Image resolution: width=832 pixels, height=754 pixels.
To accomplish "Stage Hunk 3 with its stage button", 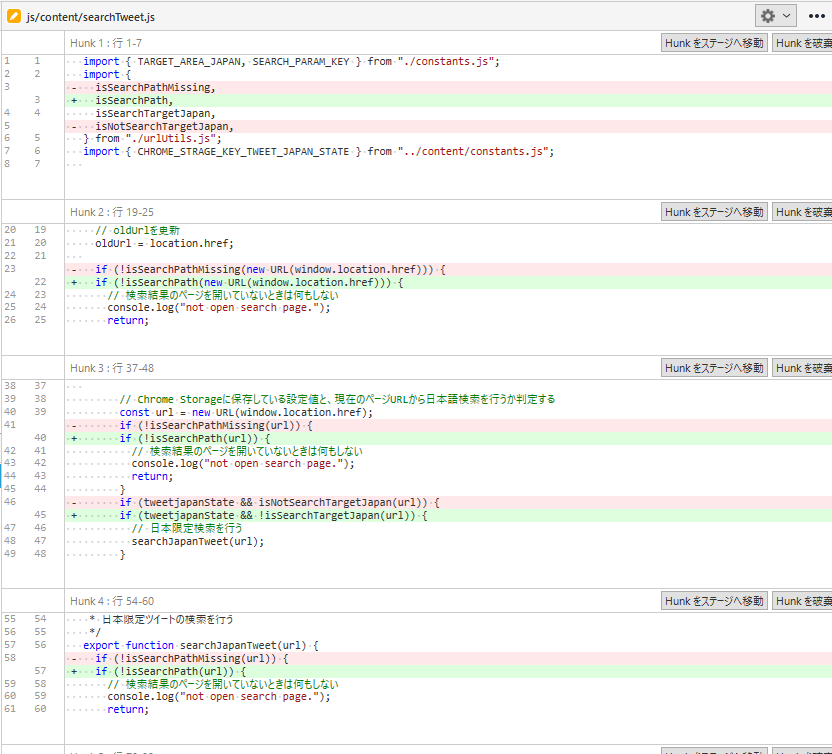I will [714, 368].
